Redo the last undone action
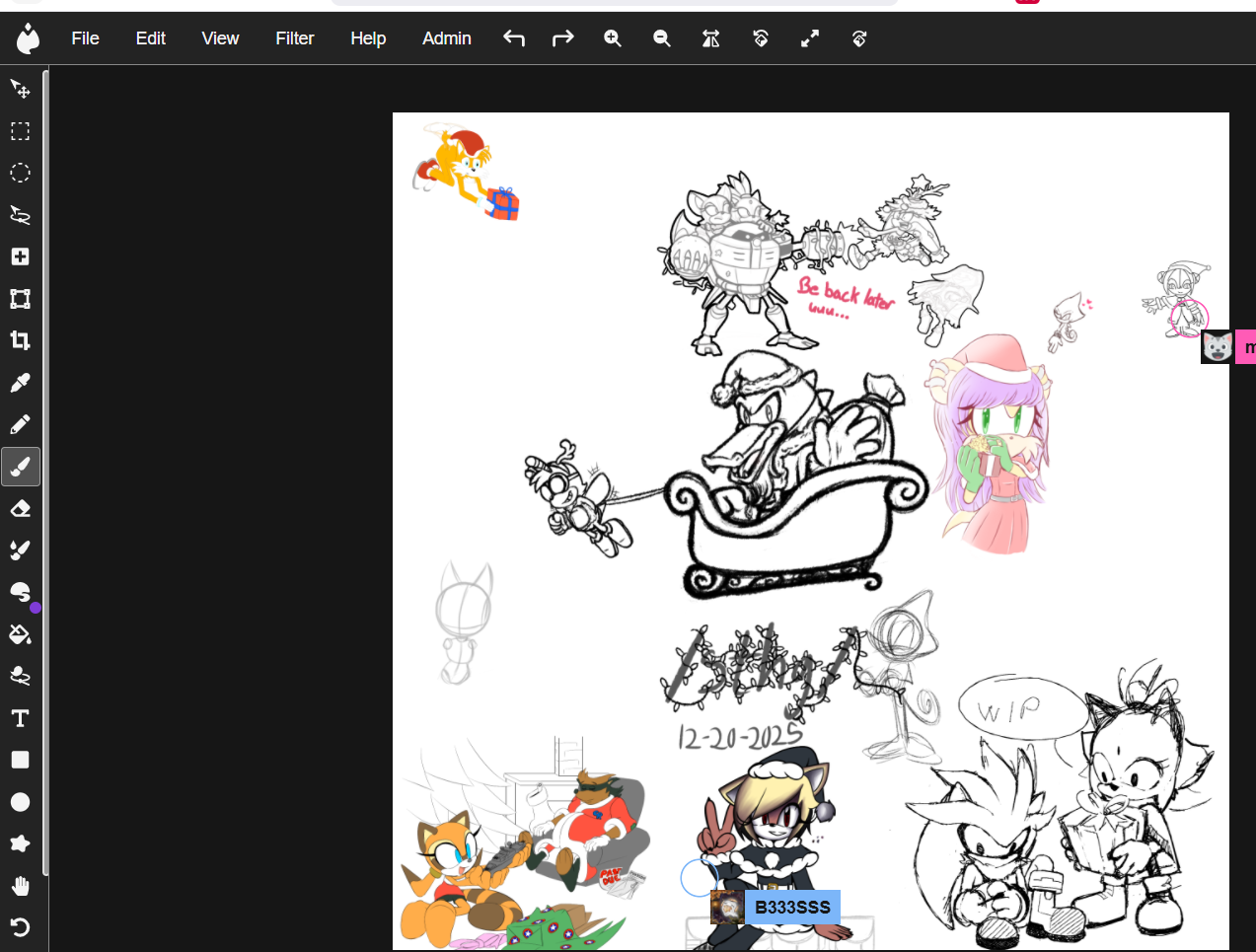Image resolution: width=1256 pixels, height=952 pixels. (x=563, y=38)
